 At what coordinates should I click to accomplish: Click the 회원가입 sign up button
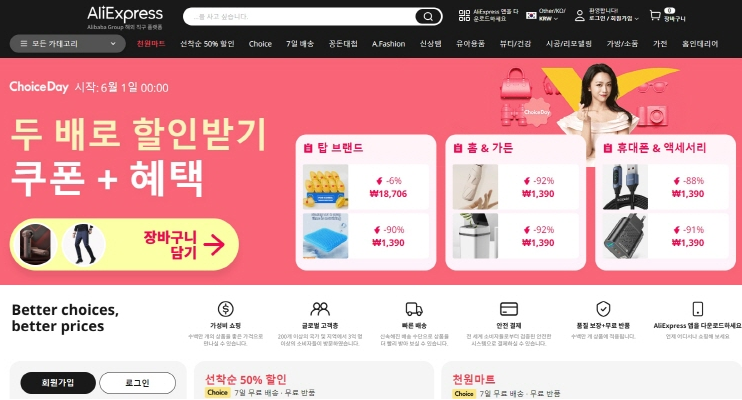(x=58, y=382)
